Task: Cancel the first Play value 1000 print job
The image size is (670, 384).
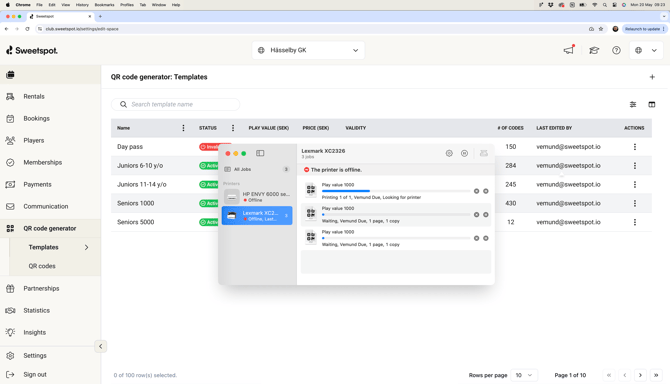Action: click(476, 191)
